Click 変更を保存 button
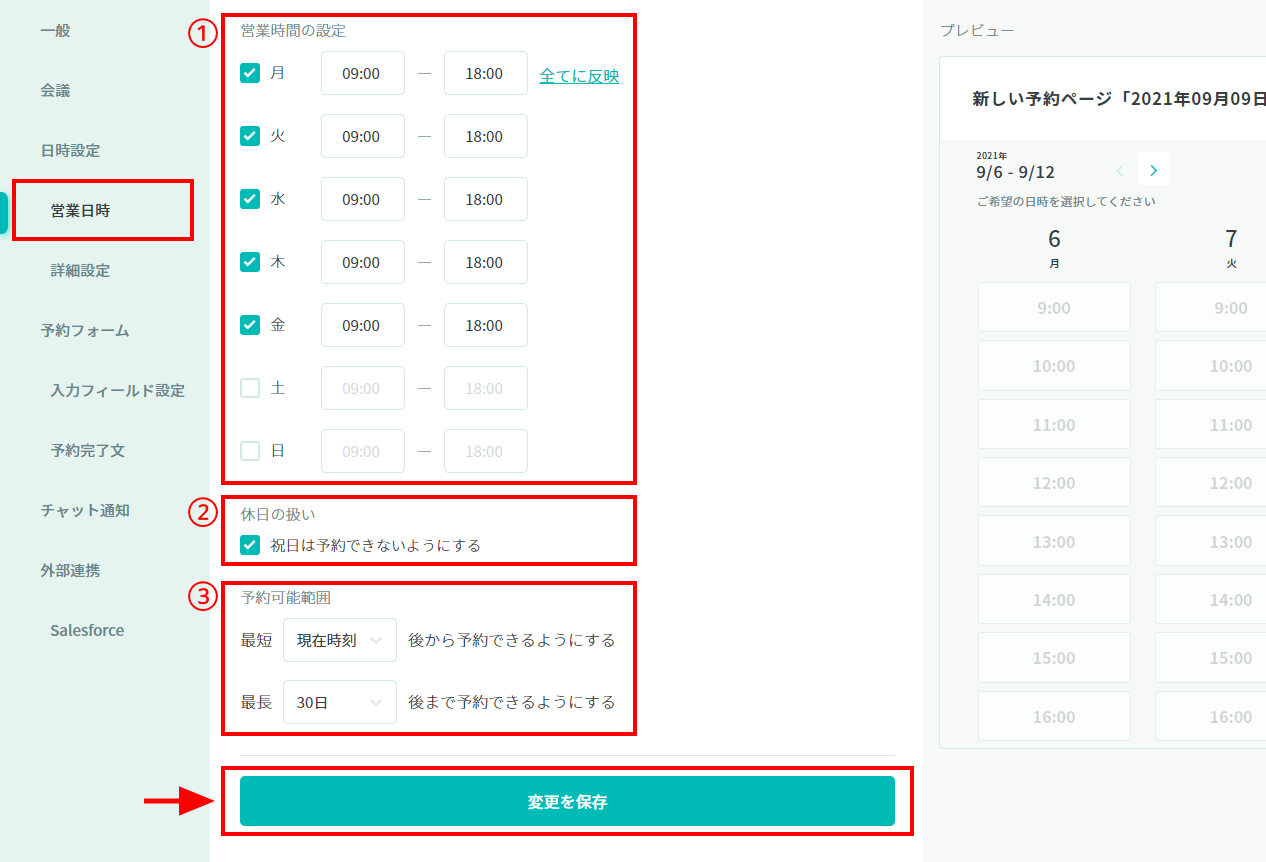Viewport: 1266px width, 862px height. [x=567, y=801]
